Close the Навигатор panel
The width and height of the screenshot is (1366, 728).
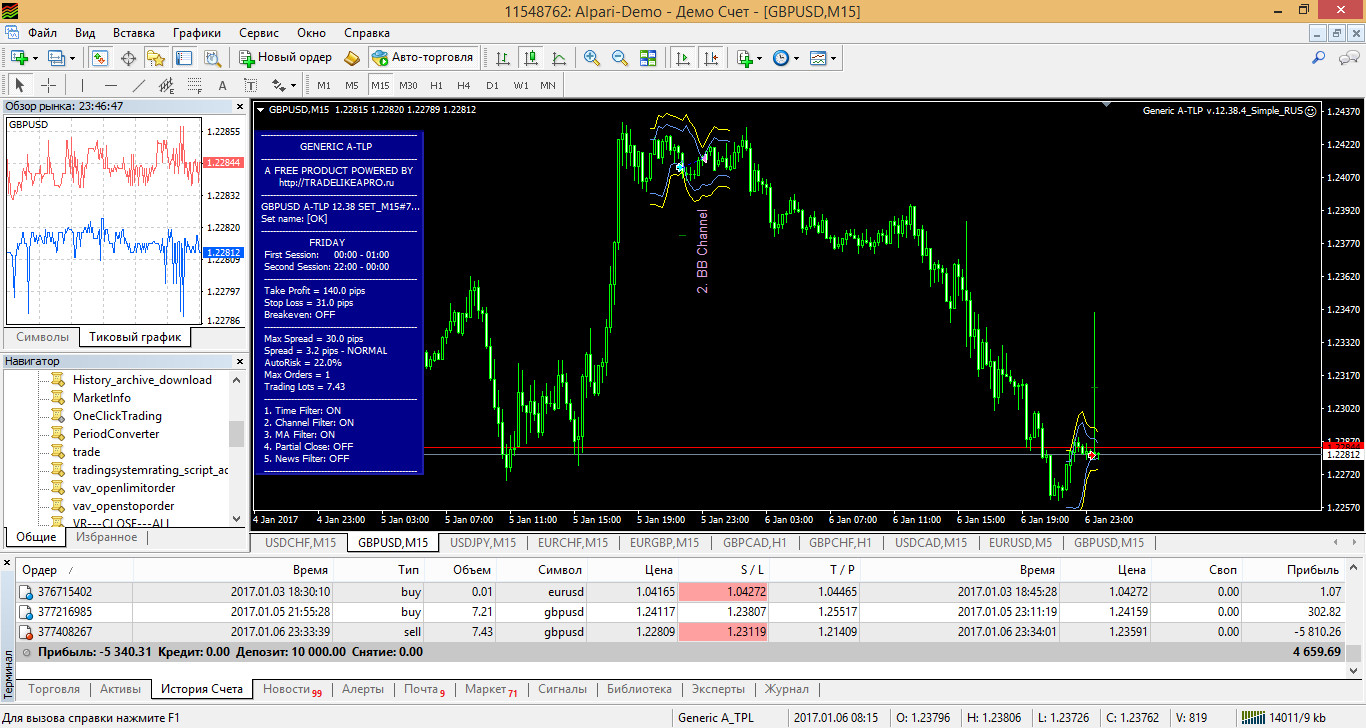pos(240,361)
